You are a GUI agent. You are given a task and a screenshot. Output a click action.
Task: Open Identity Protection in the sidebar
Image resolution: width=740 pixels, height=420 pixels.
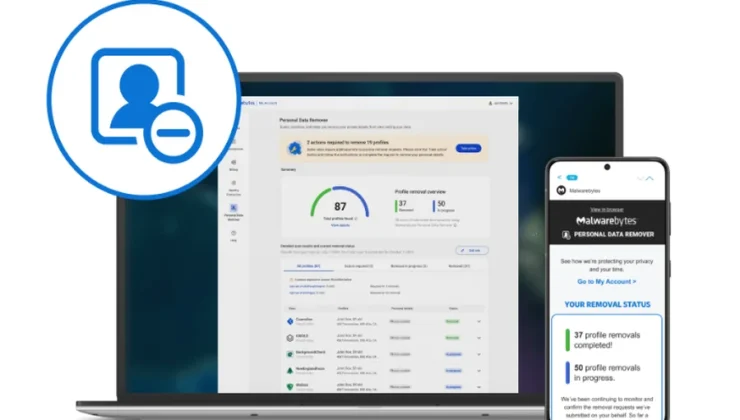click(x=234, y=188)
